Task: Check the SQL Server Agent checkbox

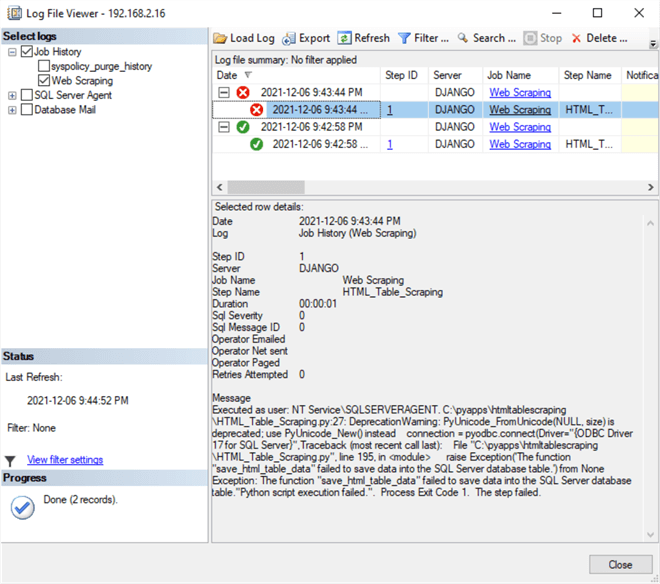Action: (x=27, y=95)
